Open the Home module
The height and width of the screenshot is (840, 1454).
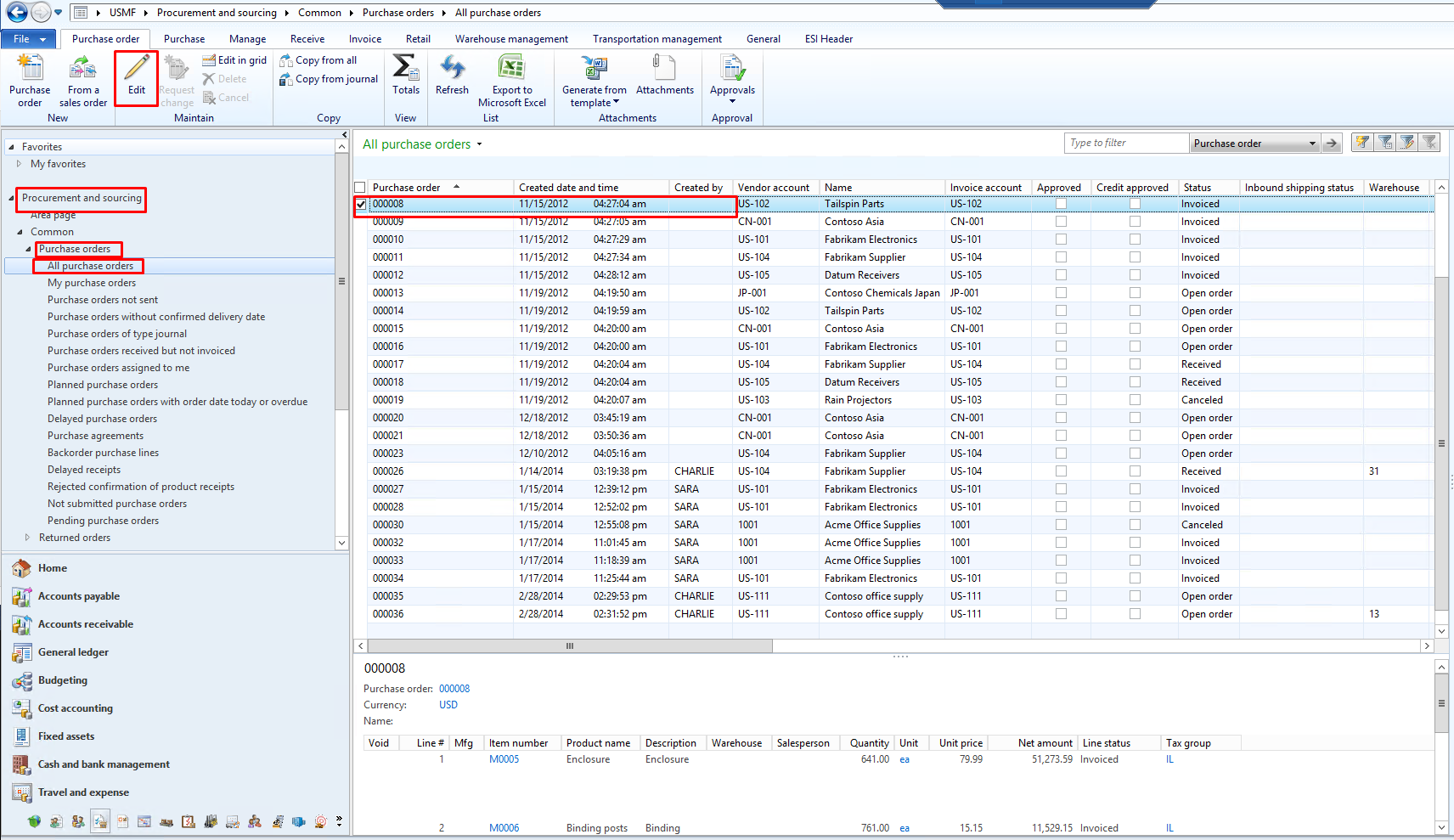(x=53, y=568)
